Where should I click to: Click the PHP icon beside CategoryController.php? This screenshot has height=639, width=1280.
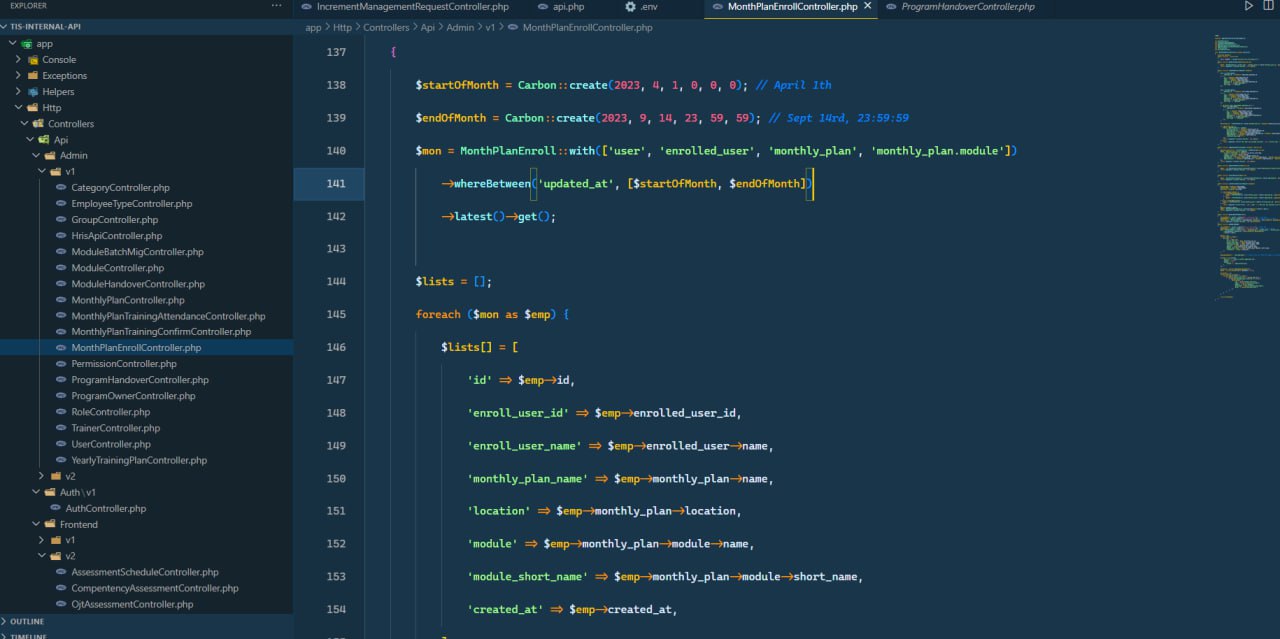62,188
